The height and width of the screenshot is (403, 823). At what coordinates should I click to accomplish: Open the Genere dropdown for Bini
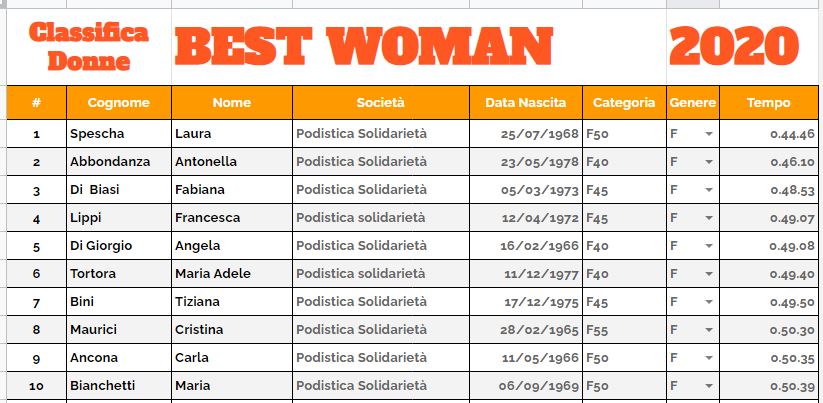pyautogui.click(x=709, y=302)
